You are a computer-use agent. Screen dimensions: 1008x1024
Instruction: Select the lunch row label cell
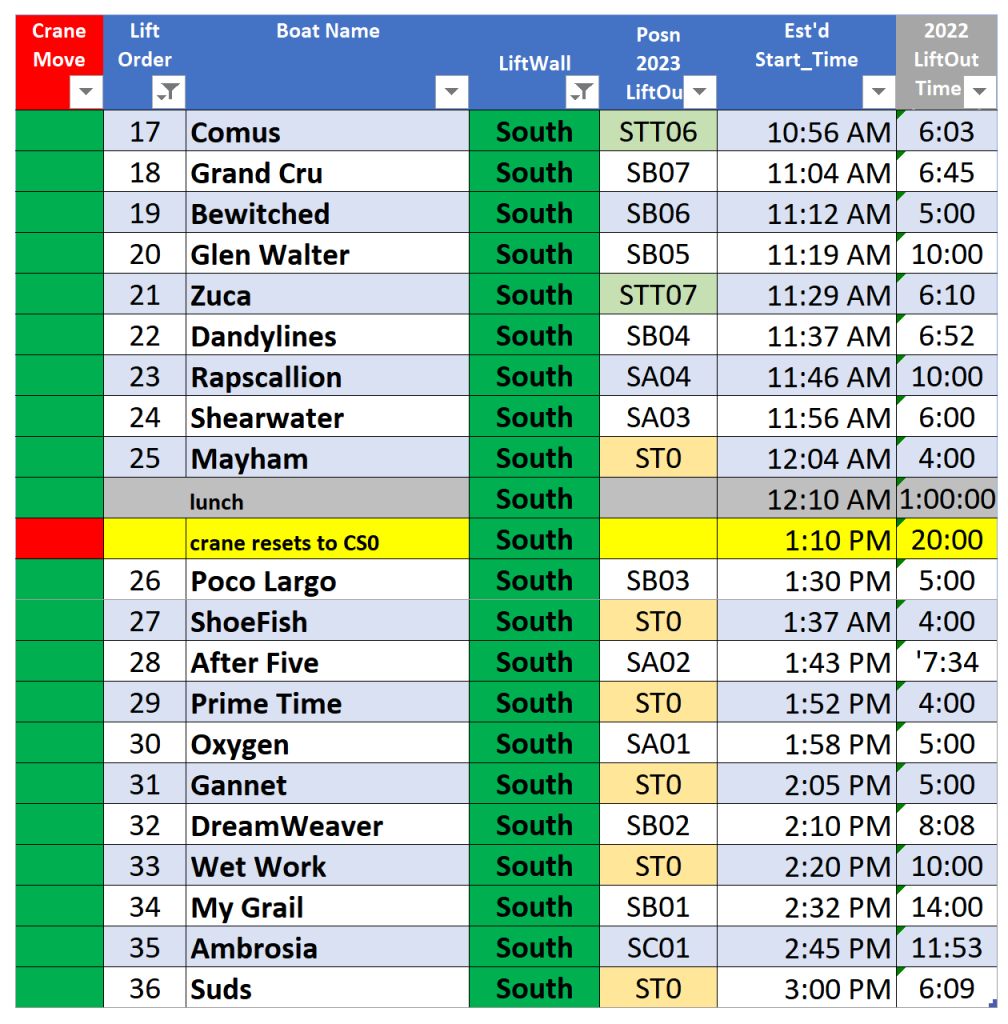point(327,499)
